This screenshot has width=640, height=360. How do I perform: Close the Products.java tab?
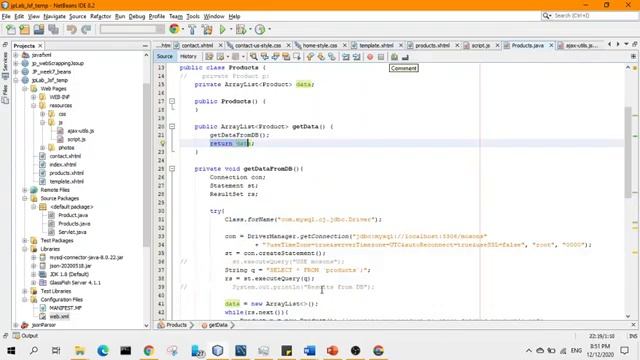coord(551,45)
